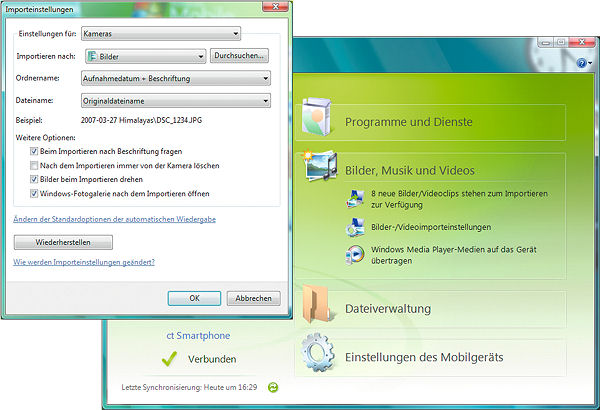Click the Durchsuchen... button
The width and height of the screenshot is (600, 410).
(x=239, y=56)
